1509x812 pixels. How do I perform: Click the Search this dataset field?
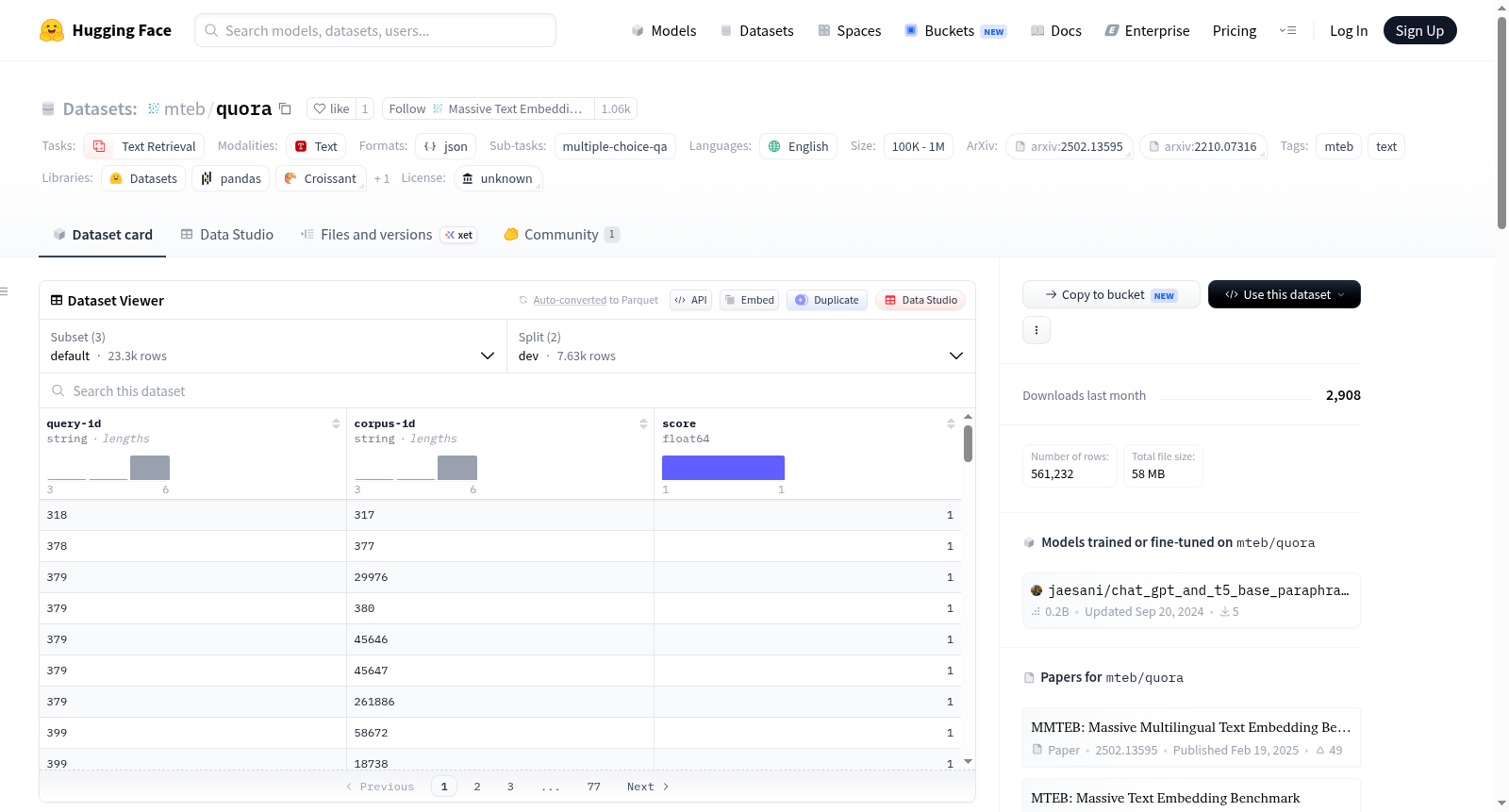[x=507, y=390]
